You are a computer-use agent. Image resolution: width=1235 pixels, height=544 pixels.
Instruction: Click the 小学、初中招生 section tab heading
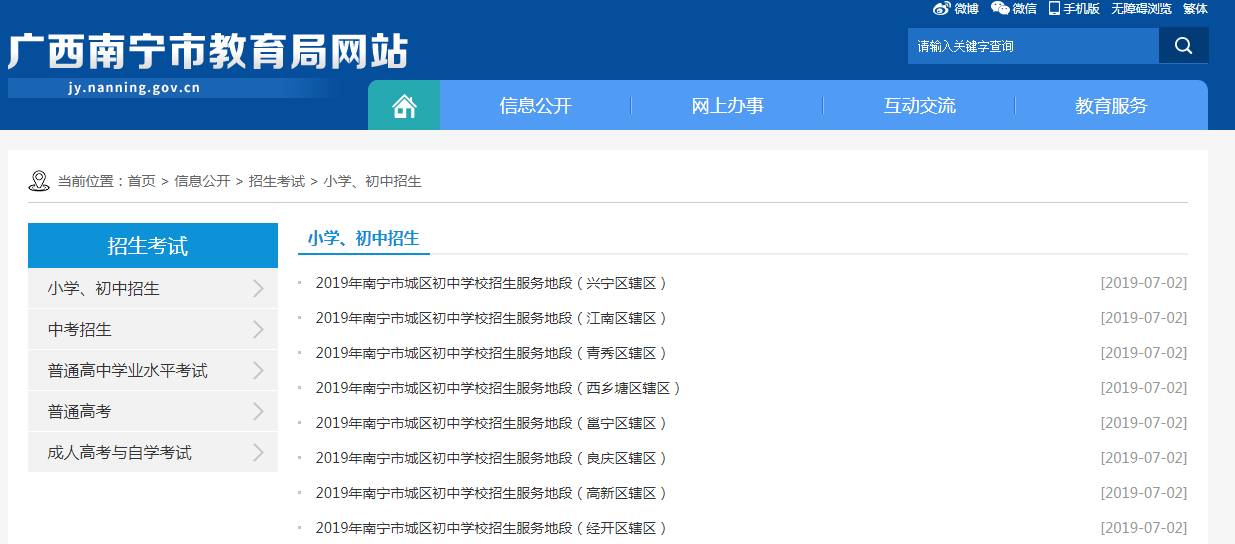[363, 238]
